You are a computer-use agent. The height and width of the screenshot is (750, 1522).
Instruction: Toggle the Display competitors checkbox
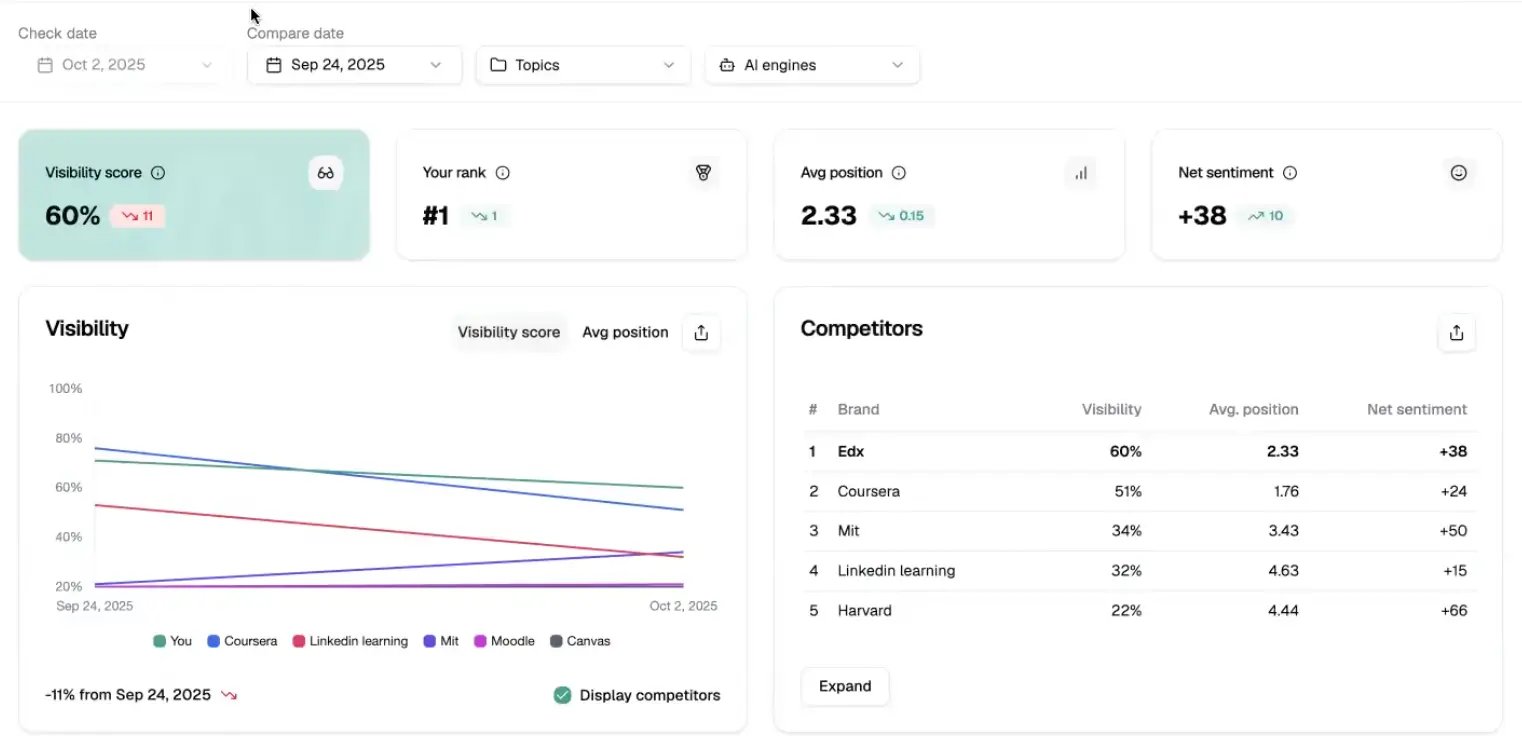pos(563,695)
